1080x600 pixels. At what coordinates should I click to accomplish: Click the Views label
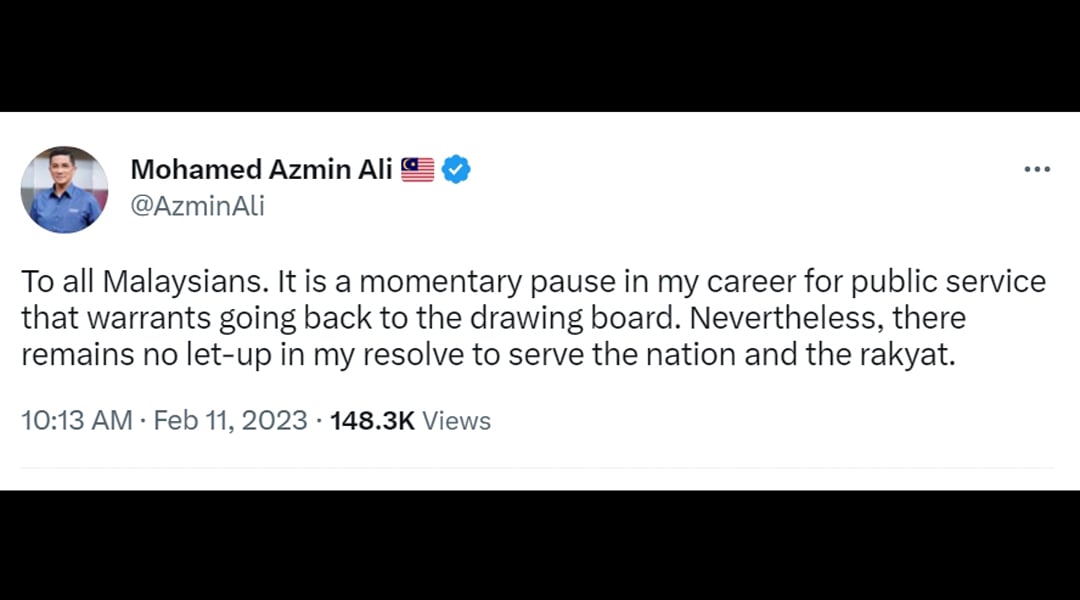point(456,420)
